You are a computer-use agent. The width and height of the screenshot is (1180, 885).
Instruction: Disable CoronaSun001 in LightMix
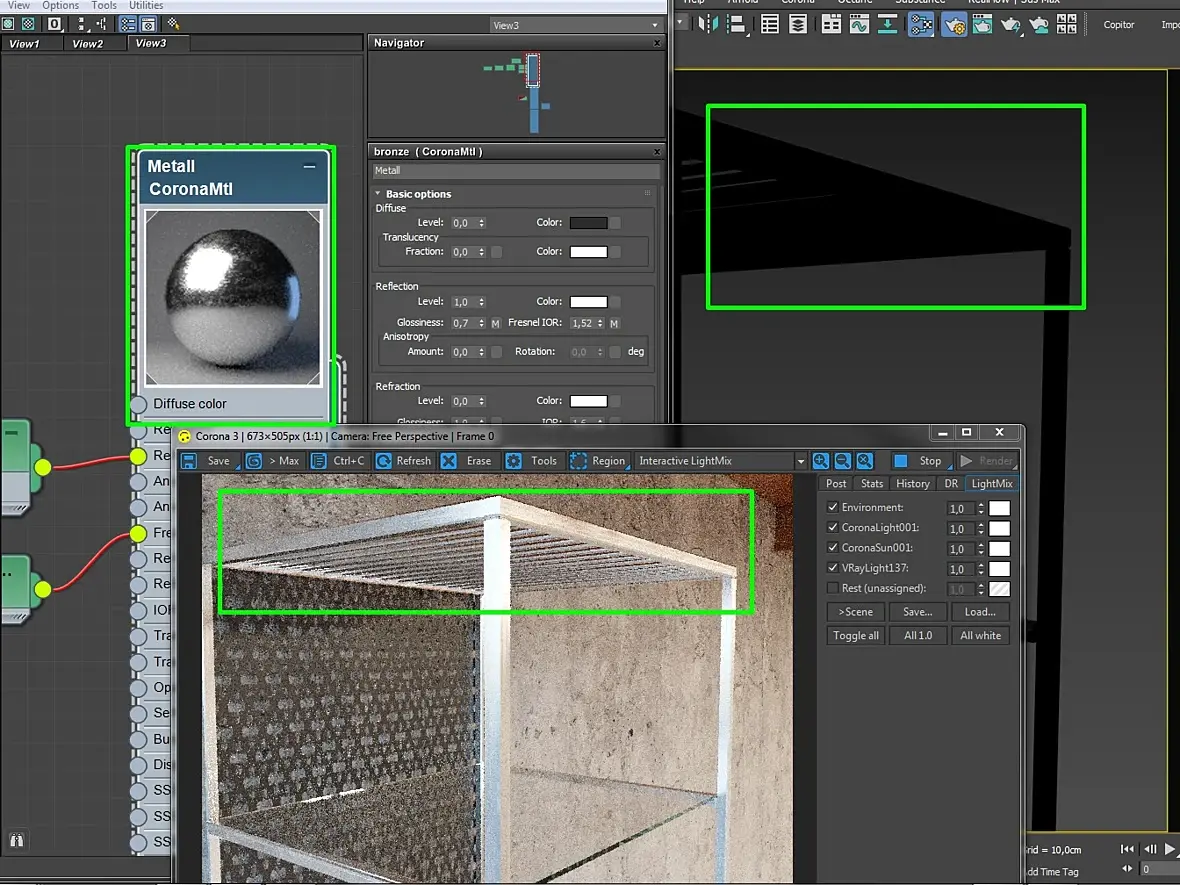[833, 548]
